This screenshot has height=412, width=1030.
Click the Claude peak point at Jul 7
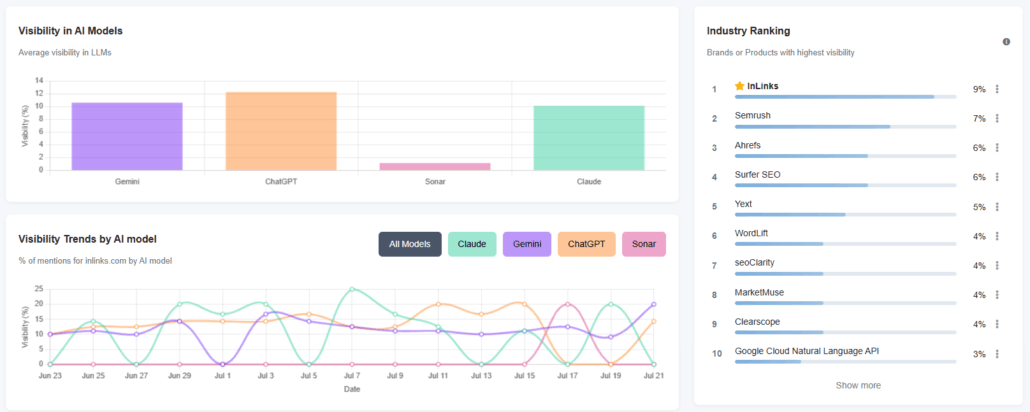tap(352, 289)
